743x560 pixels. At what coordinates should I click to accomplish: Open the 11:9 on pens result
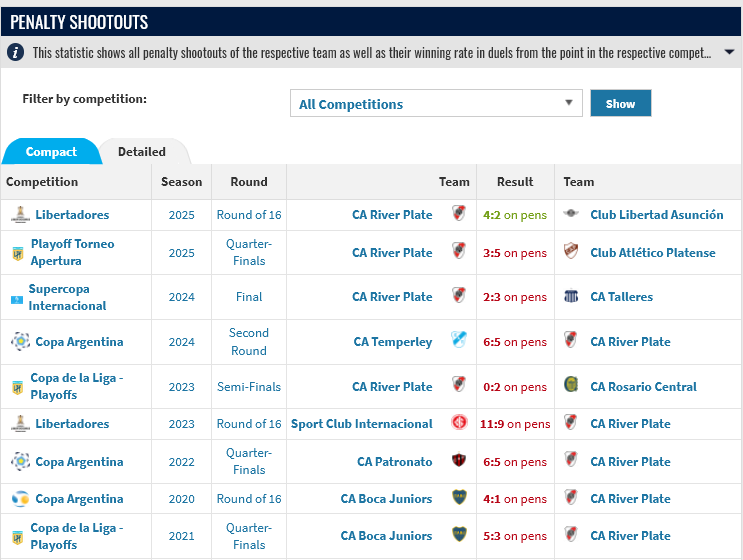pos(515,424)
